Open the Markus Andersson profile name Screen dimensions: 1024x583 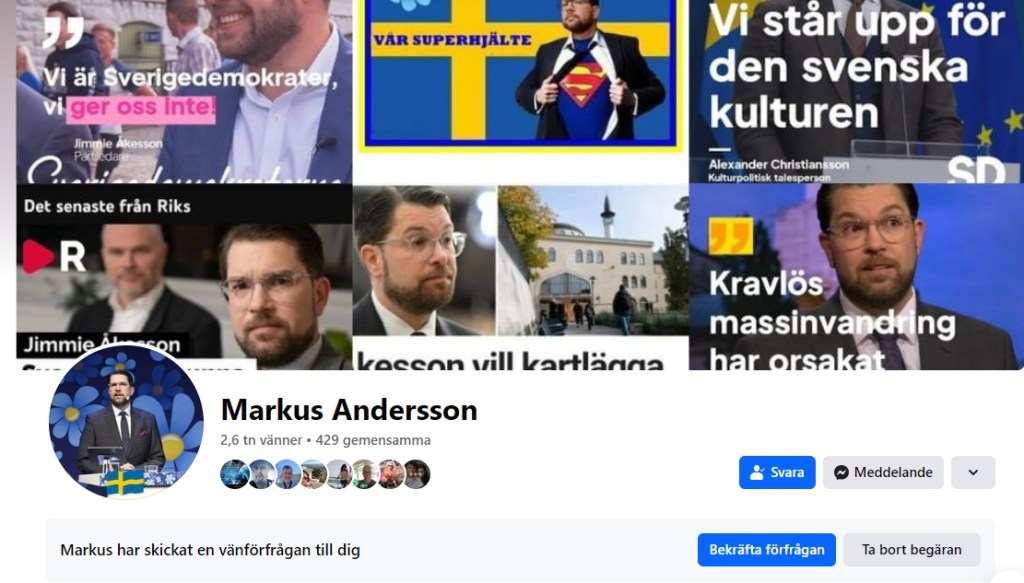(x=349, y=410)
